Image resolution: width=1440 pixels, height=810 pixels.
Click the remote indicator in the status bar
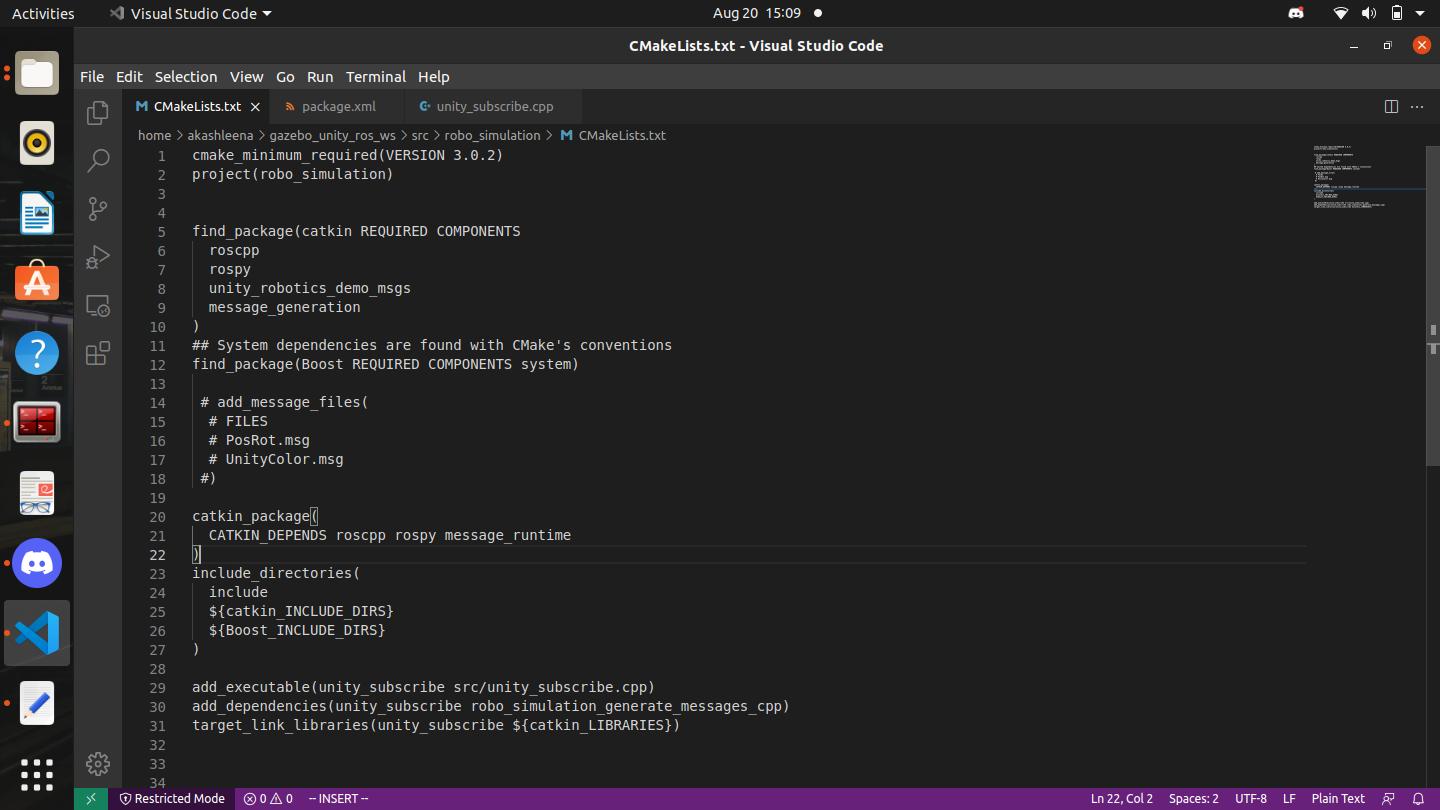[90, 798]
